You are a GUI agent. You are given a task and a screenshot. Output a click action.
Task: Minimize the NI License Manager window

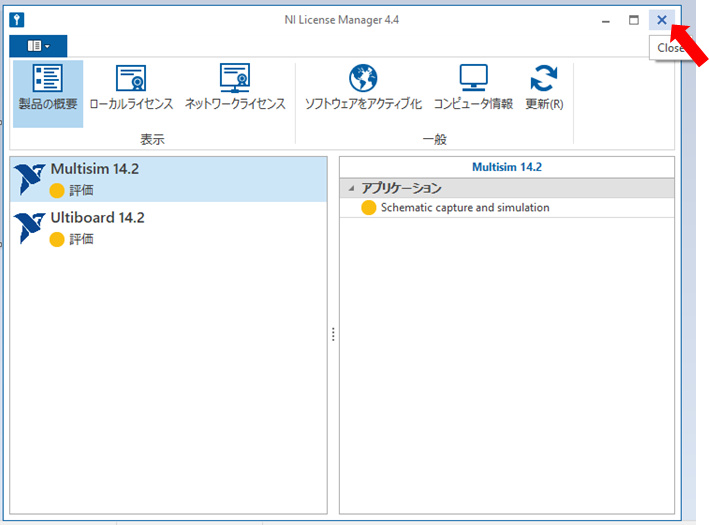tap(606, 20)
